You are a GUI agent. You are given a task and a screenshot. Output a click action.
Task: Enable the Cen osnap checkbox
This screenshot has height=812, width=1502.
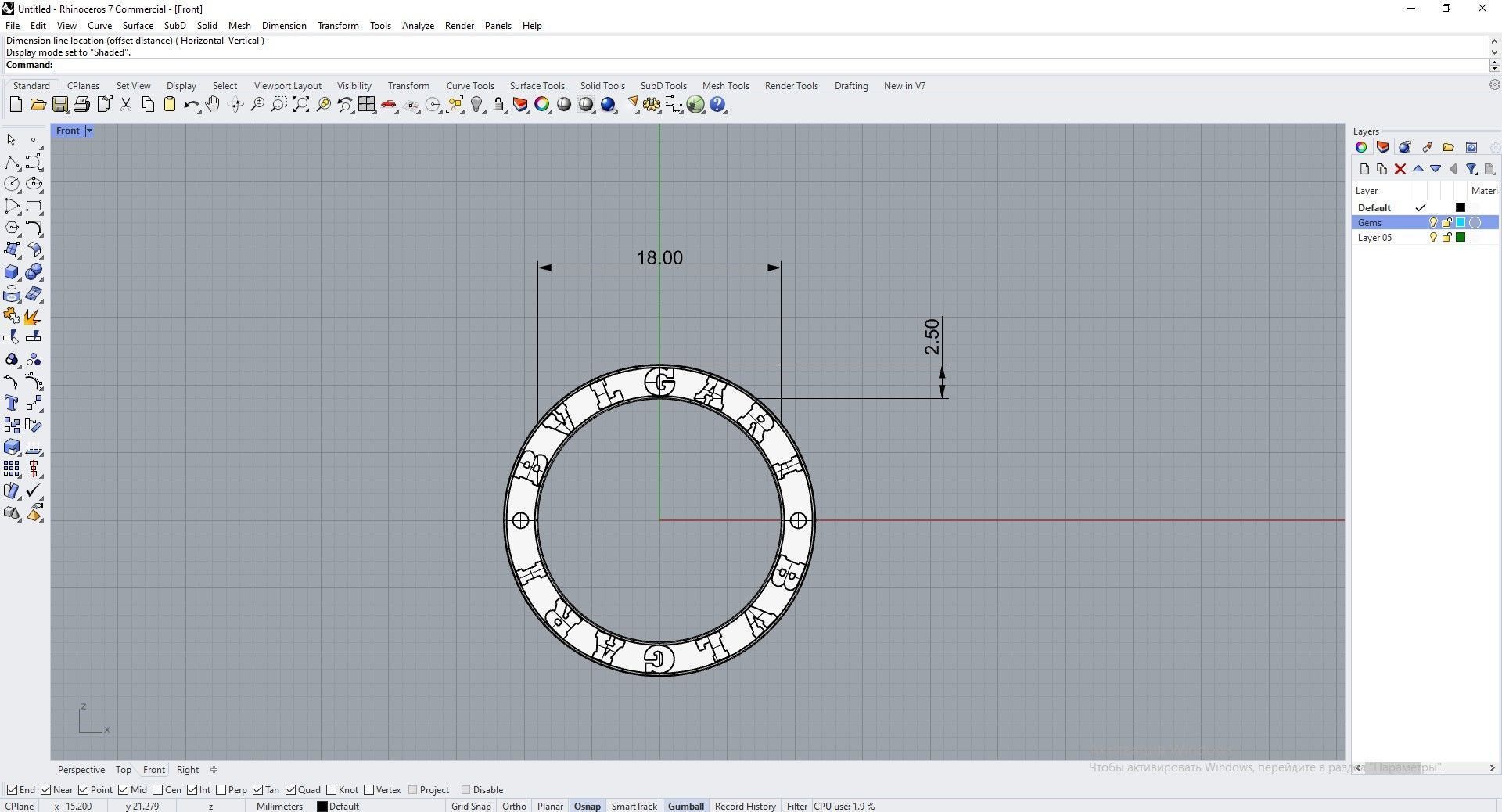(157, 790)
